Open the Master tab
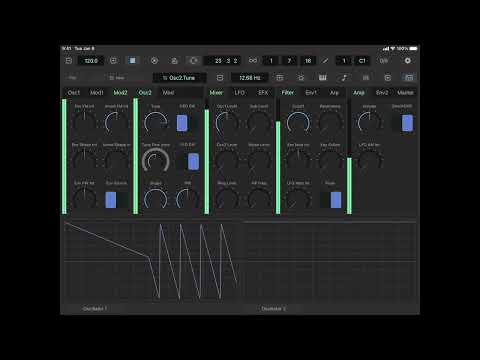The width and height of the screenshot is (480, 360). [x=405, y=92]
